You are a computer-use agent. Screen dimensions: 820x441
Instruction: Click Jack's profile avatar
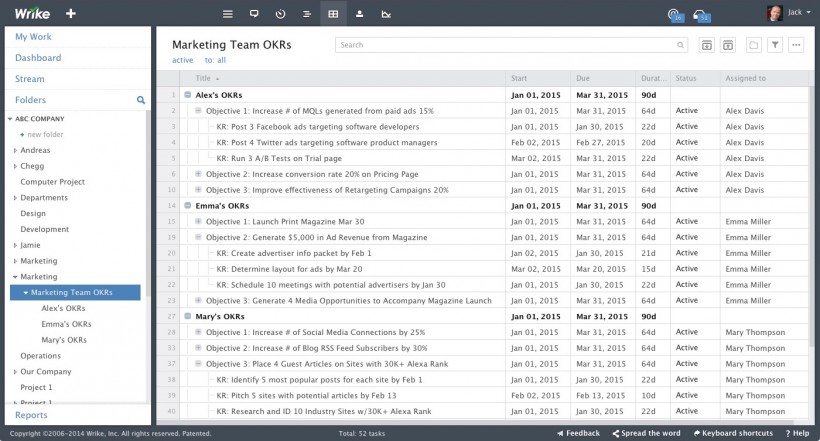tap(775, 13)
